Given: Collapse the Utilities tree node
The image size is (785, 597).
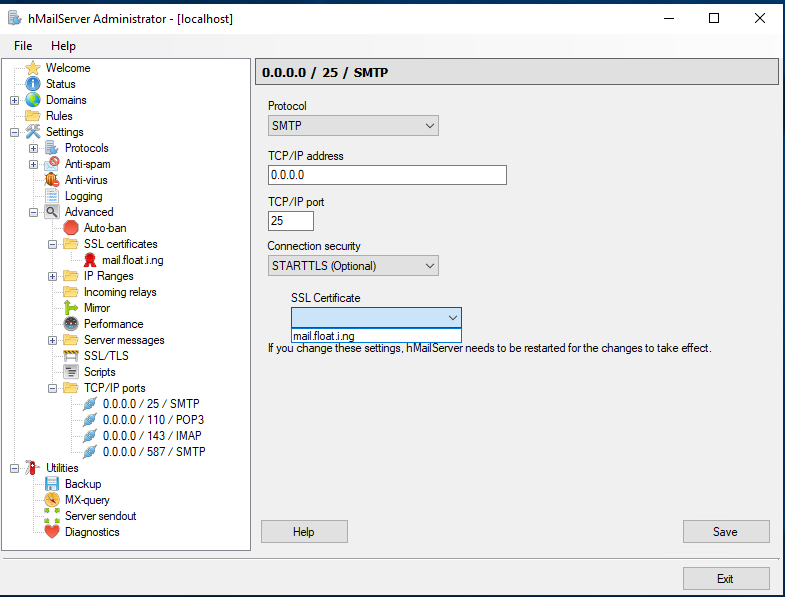Looking at the screenshot, I should tap(14, 468).
